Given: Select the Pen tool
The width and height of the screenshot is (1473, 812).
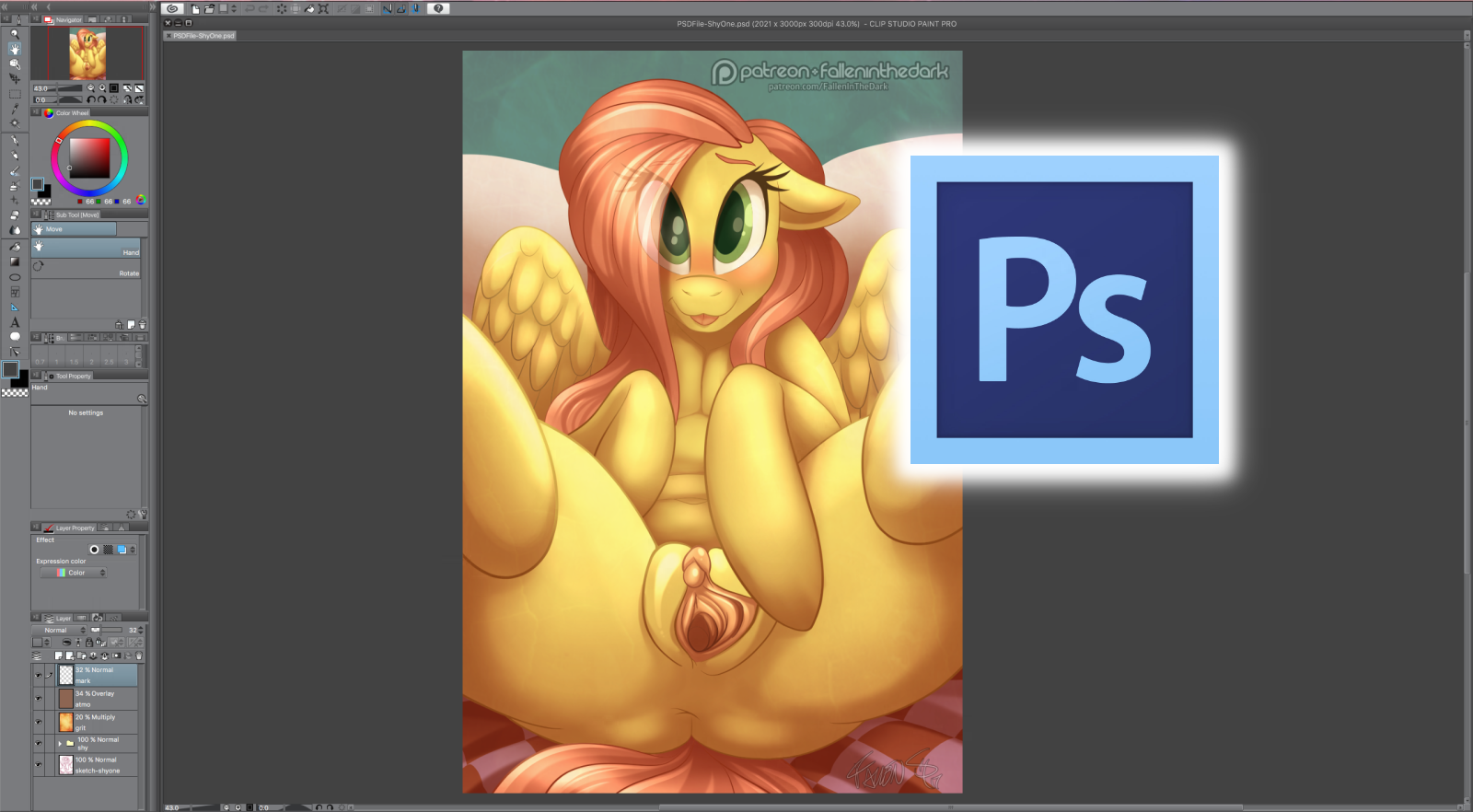Looking at the screenshot, I should [x=15, y=141].
